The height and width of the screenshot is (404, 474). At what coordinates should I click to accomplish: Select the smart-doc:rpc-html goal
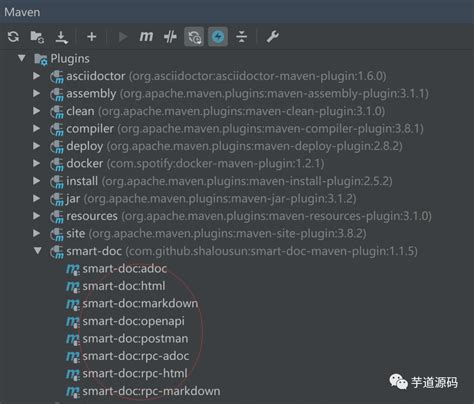point(135,373)
